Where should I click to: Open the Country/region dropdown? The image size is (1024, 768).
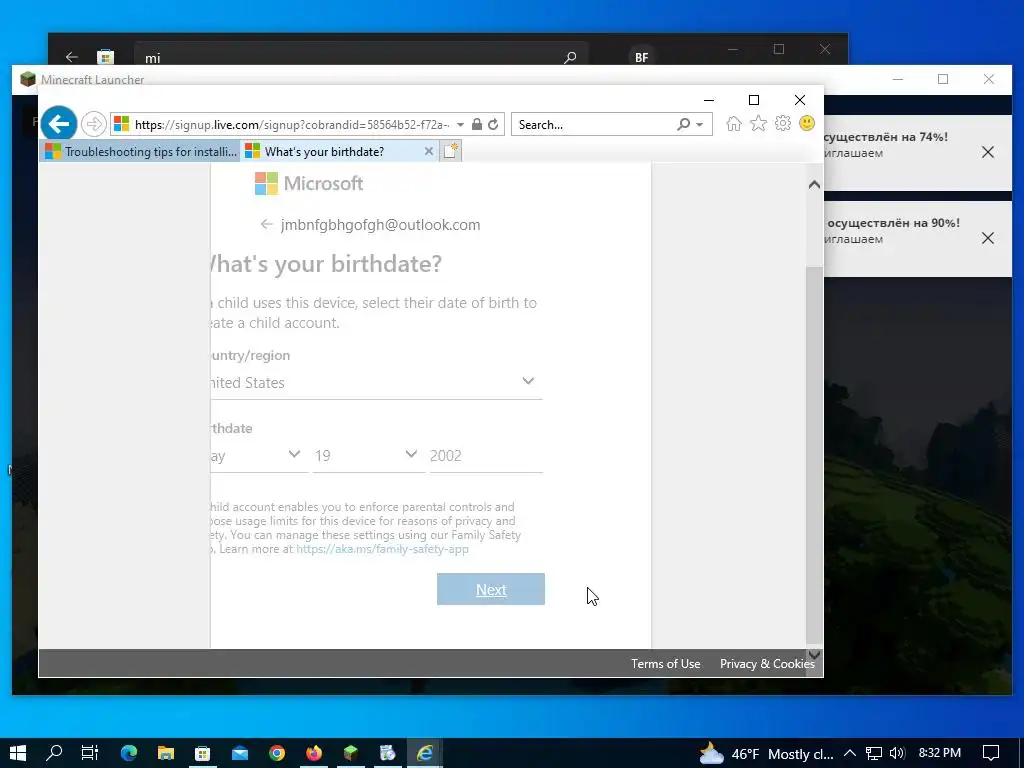point(376,383)
